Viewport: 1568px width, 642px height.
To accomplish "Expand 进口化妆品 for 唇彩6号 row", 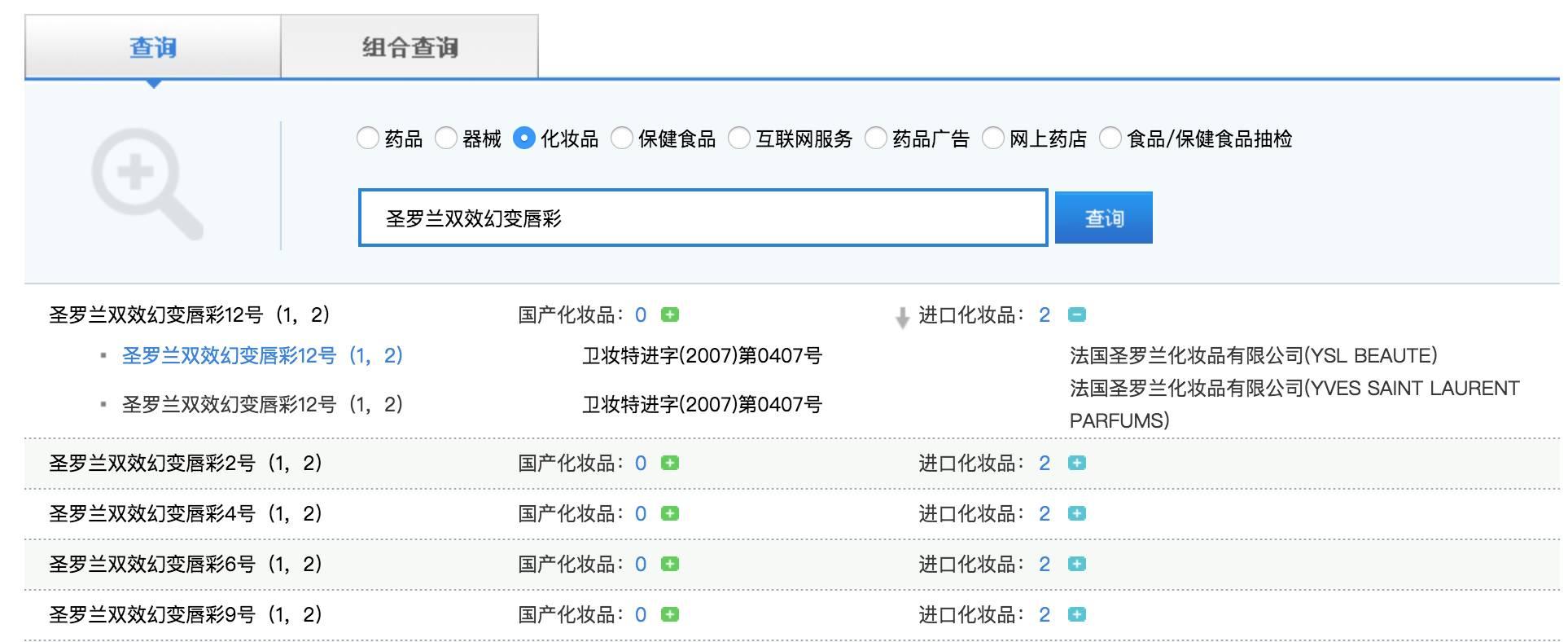I will pyautogui.click(x=1076, y=564).
